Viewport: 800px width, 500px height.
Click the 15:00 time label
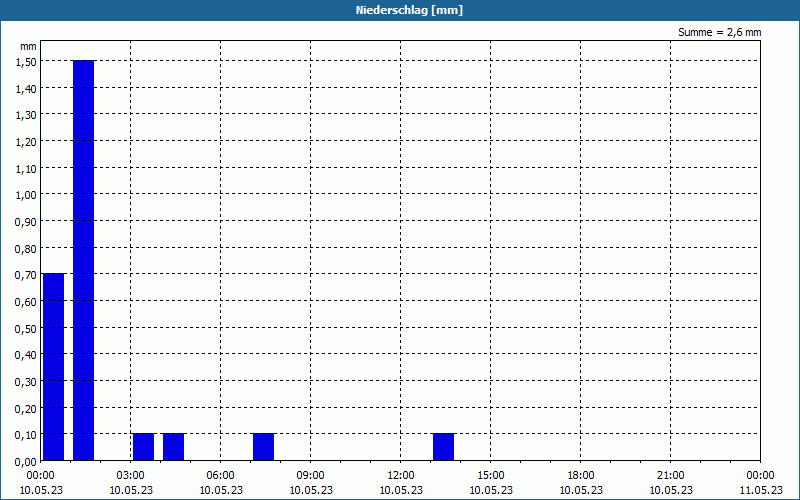[x=491, y=476]
